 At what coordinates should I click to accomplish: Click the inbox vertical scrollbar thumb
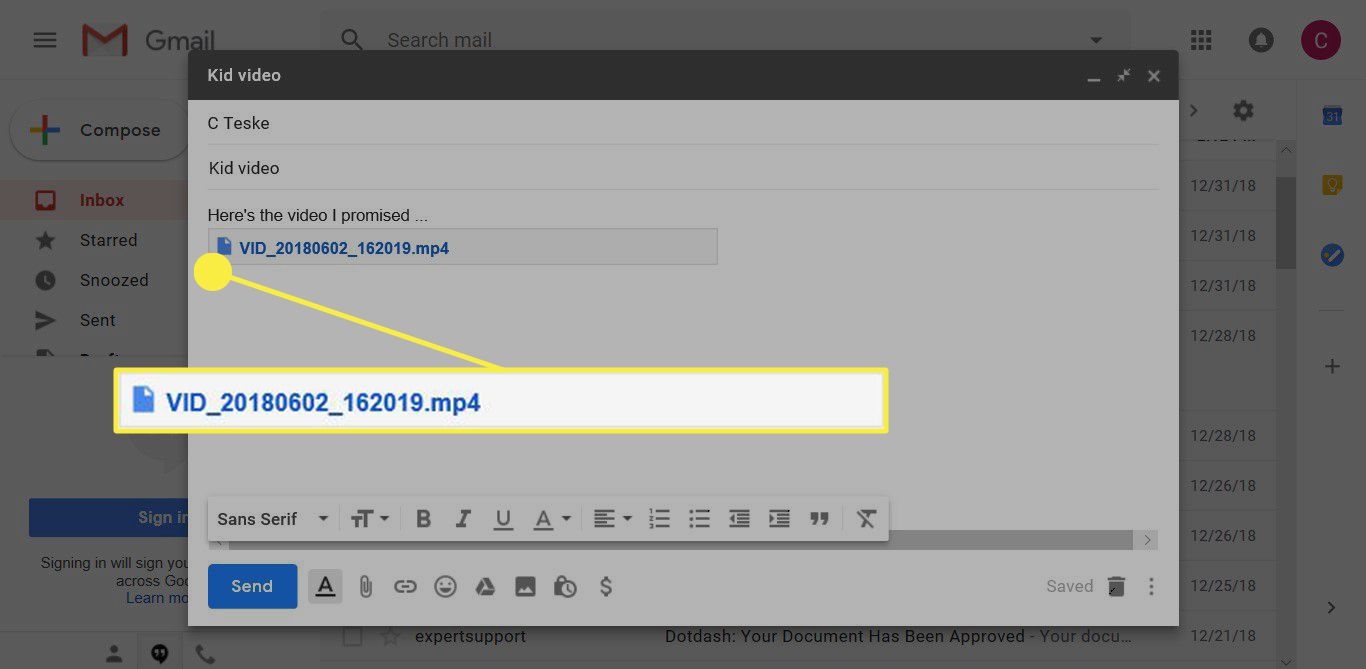(1286, 223)
